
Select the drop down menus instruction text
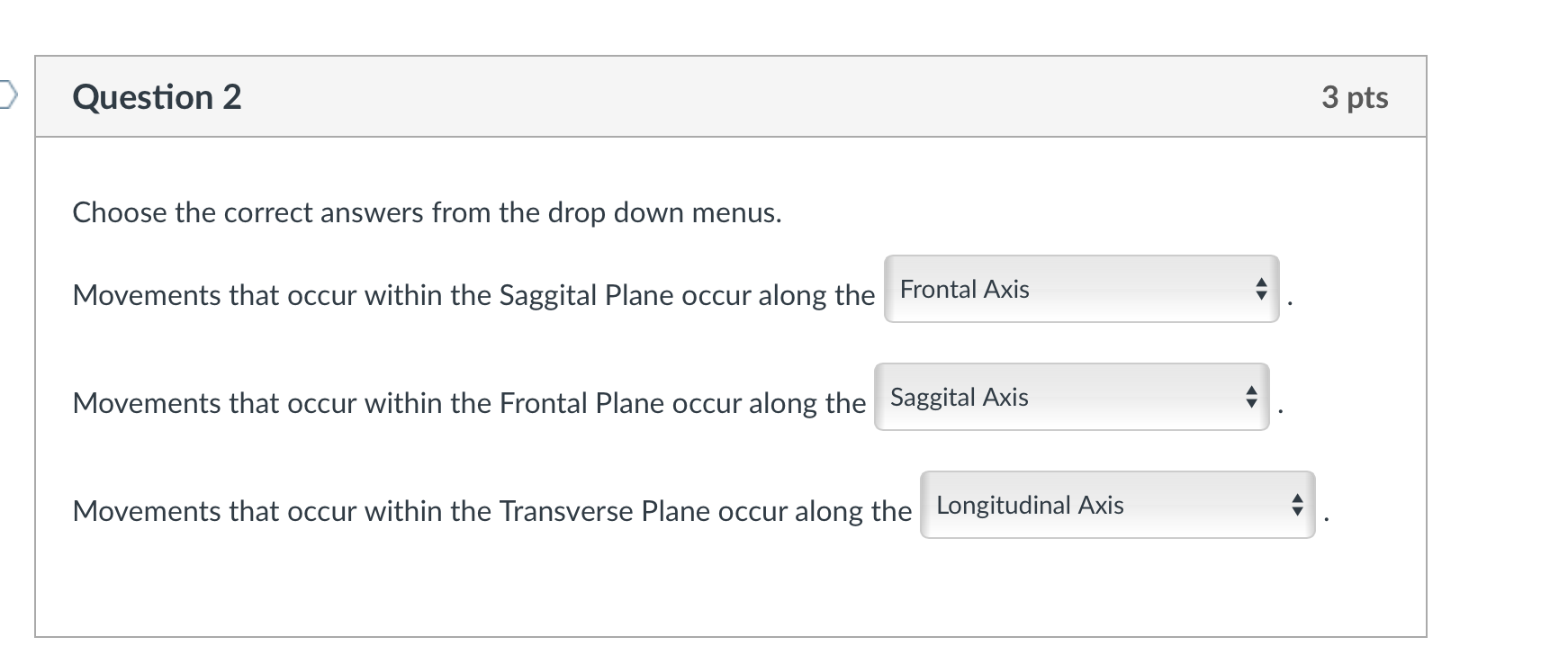pos(428,213)
